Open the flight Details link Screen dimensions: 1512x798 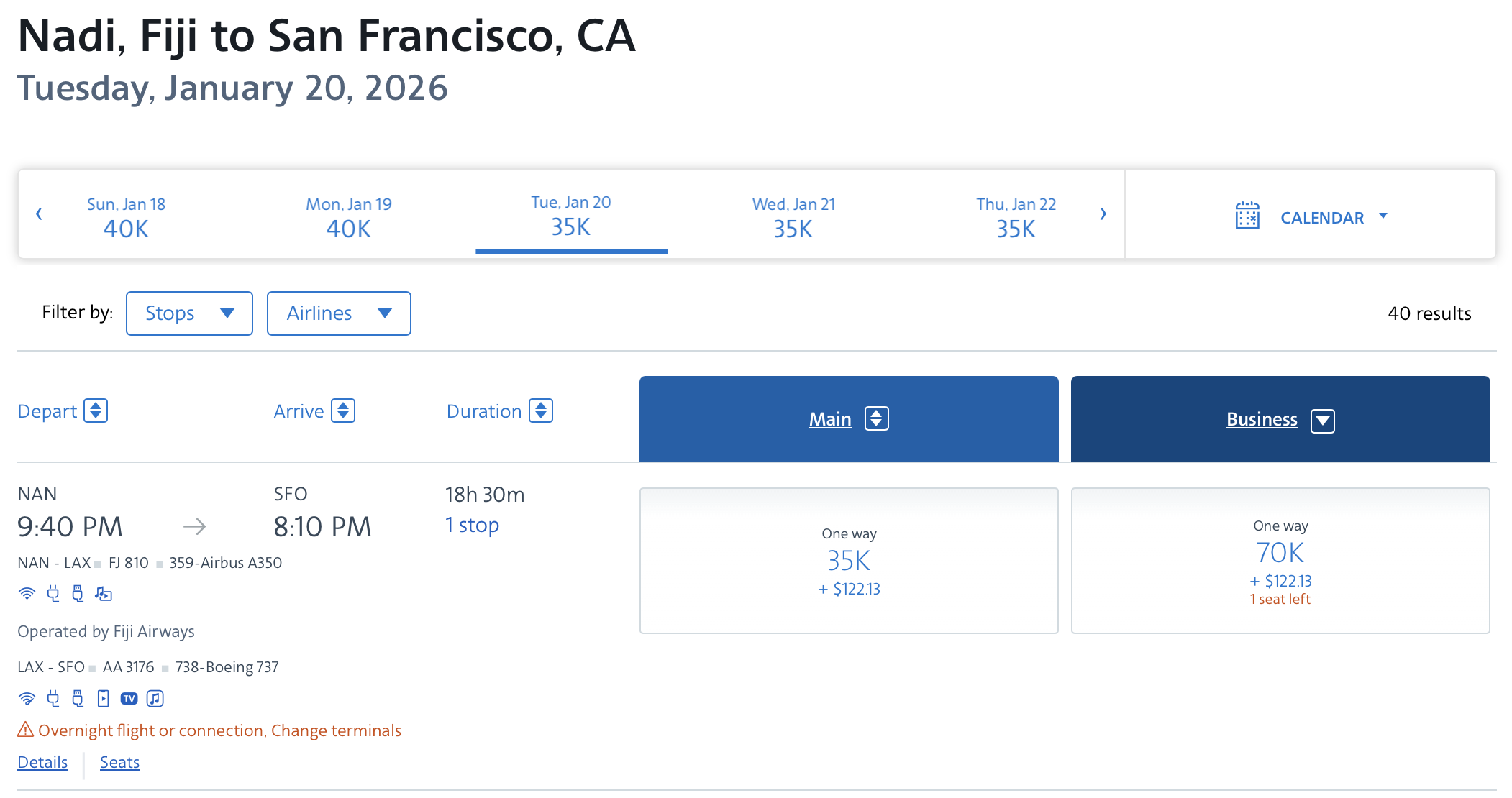click(42, 762)
